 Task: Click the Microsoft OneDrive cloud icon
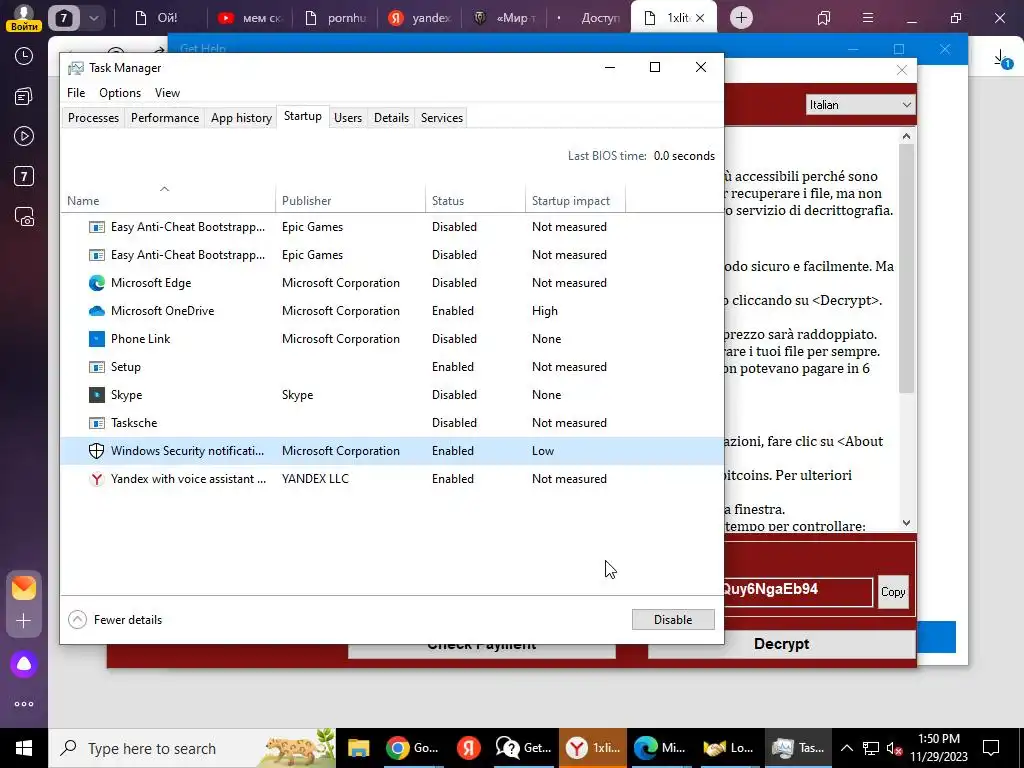click(x=97, y=311)
